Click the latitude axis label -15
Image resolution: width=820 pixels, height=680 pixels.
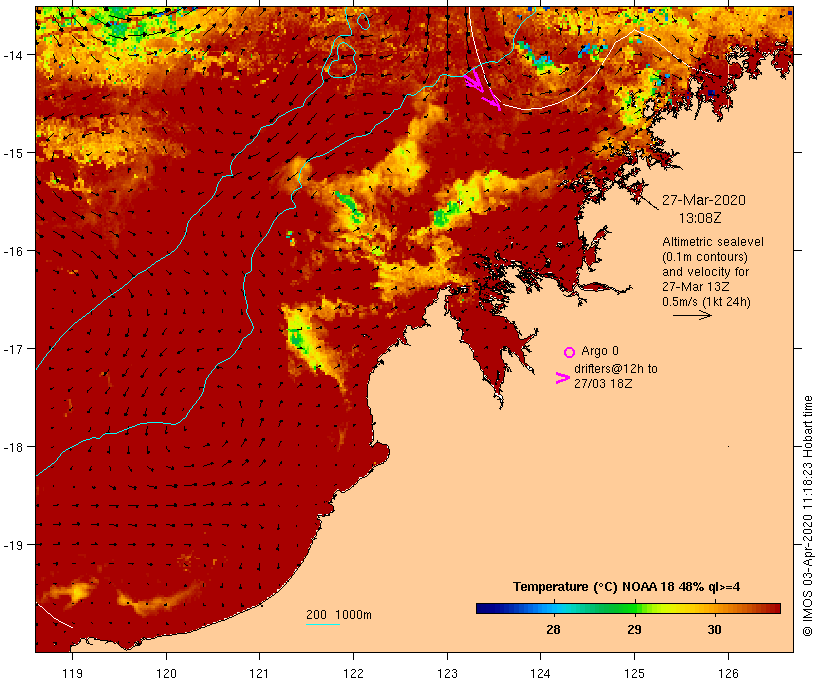[x=13, y=153]
